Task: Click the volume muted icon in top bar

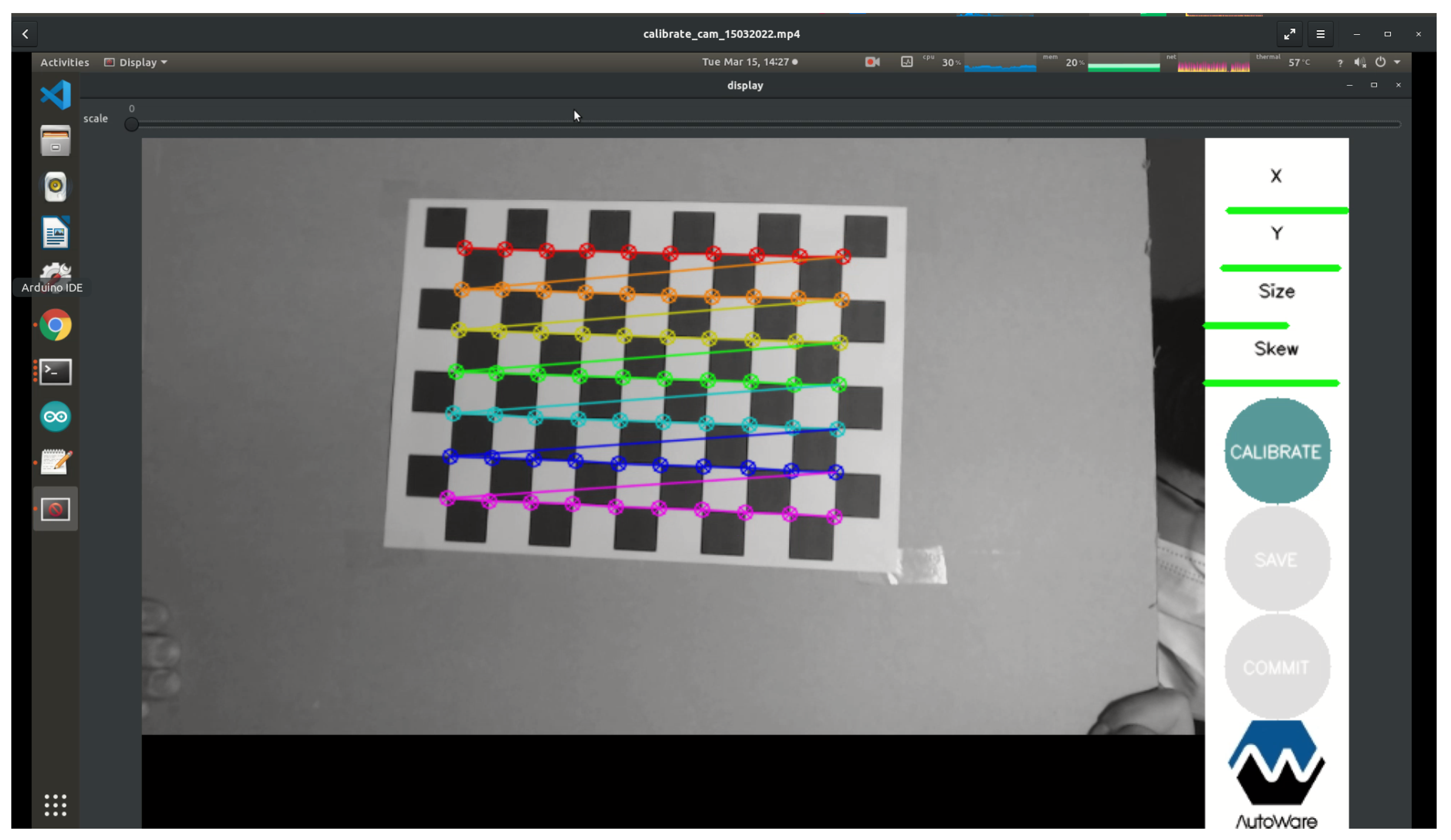Action: coord(1360,62)
